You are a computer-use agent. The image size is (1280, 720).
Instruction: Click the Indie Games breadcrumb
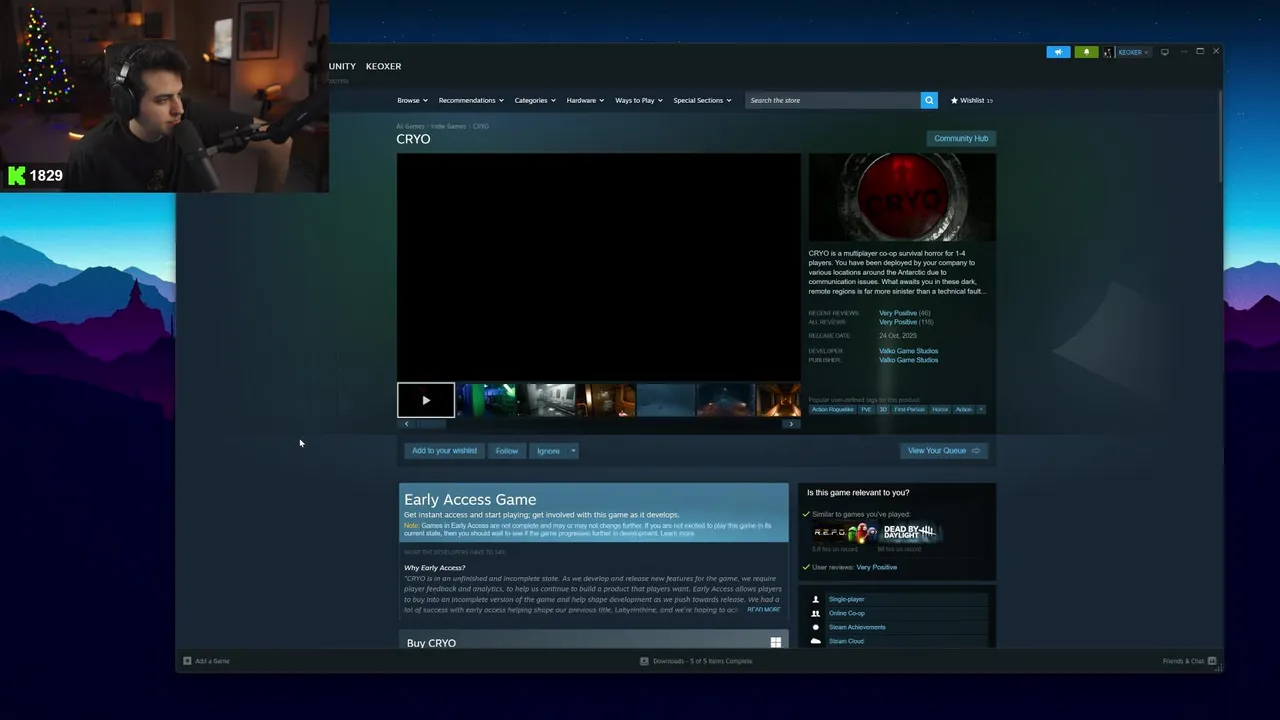click(448, 126)
